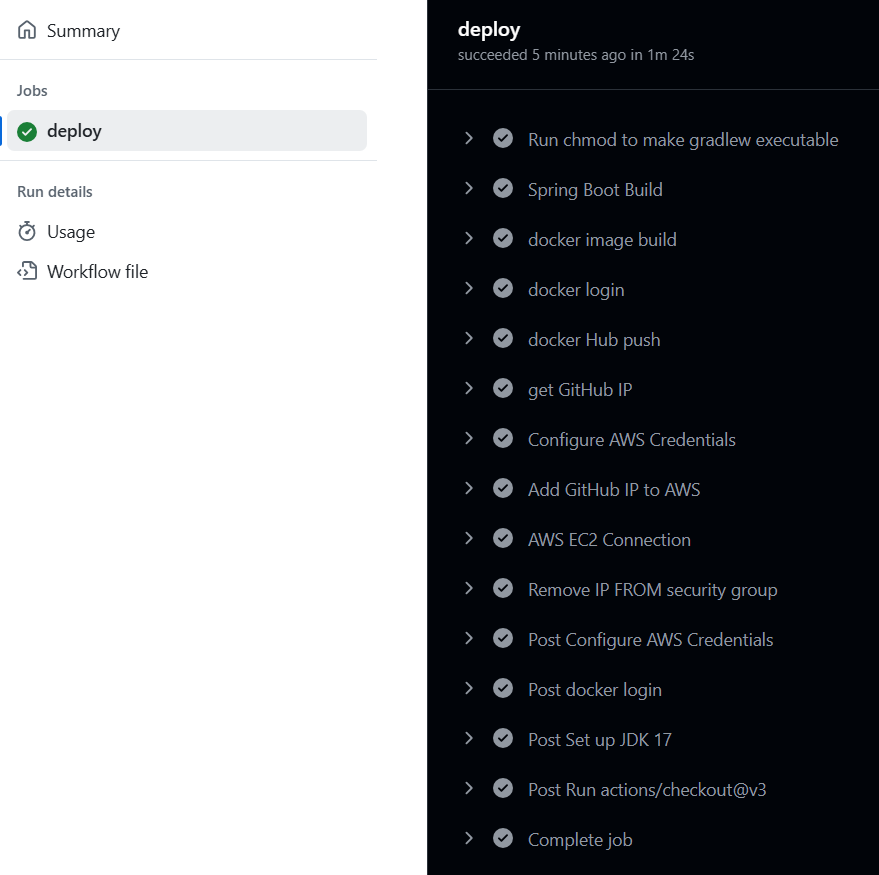879x875 pixels.
Task: Click the 'Post Configure AWS Credentials' label
Action: point(650,640)
